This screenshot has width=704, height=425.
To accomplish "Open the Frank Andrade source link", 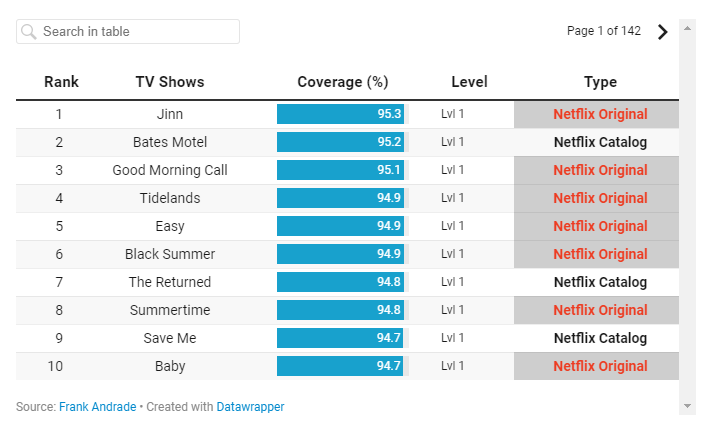I will coord(97,407).
